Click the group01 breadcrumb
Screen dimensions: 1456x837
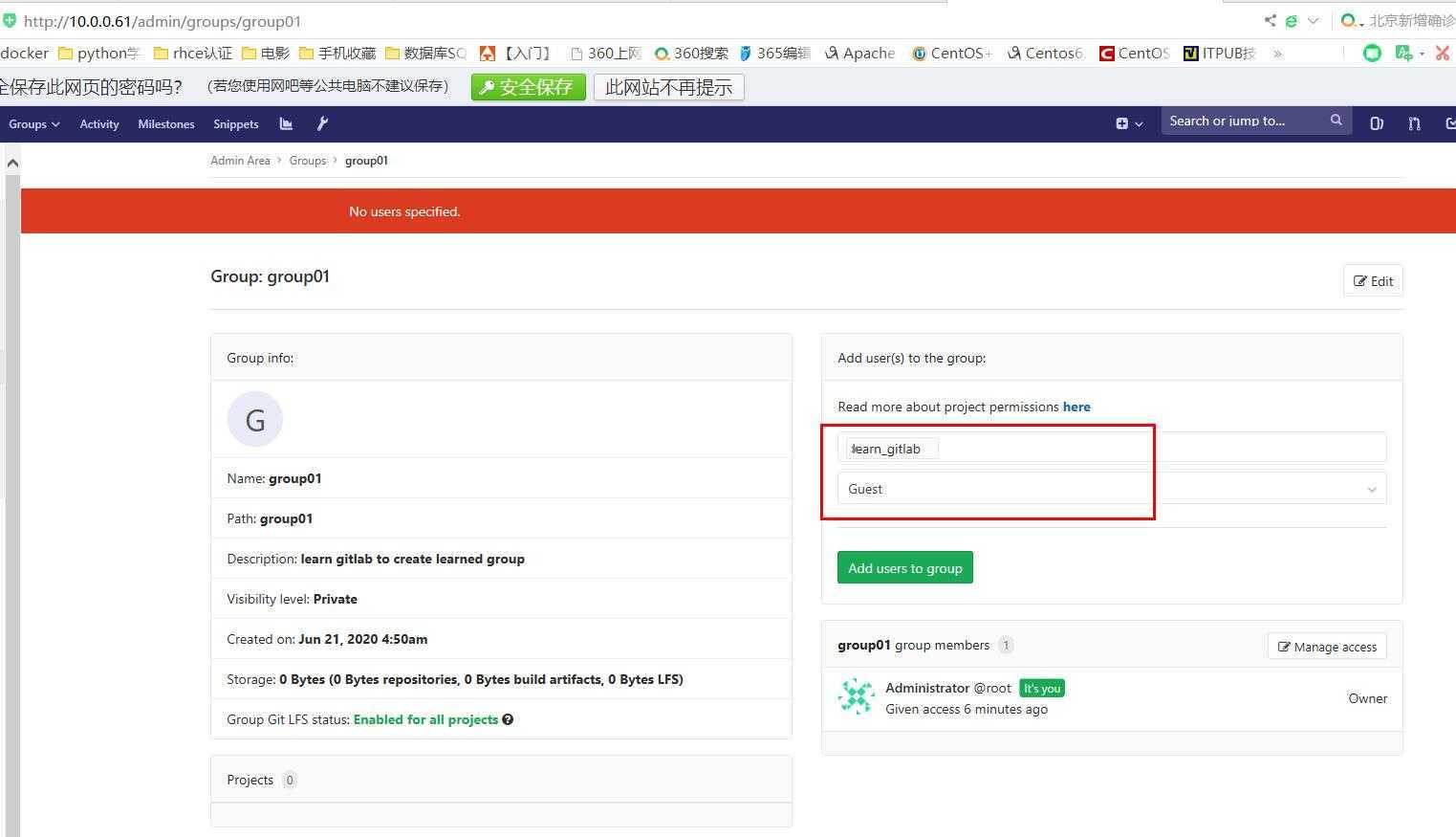pyautogui.click(x=366, y=161)
